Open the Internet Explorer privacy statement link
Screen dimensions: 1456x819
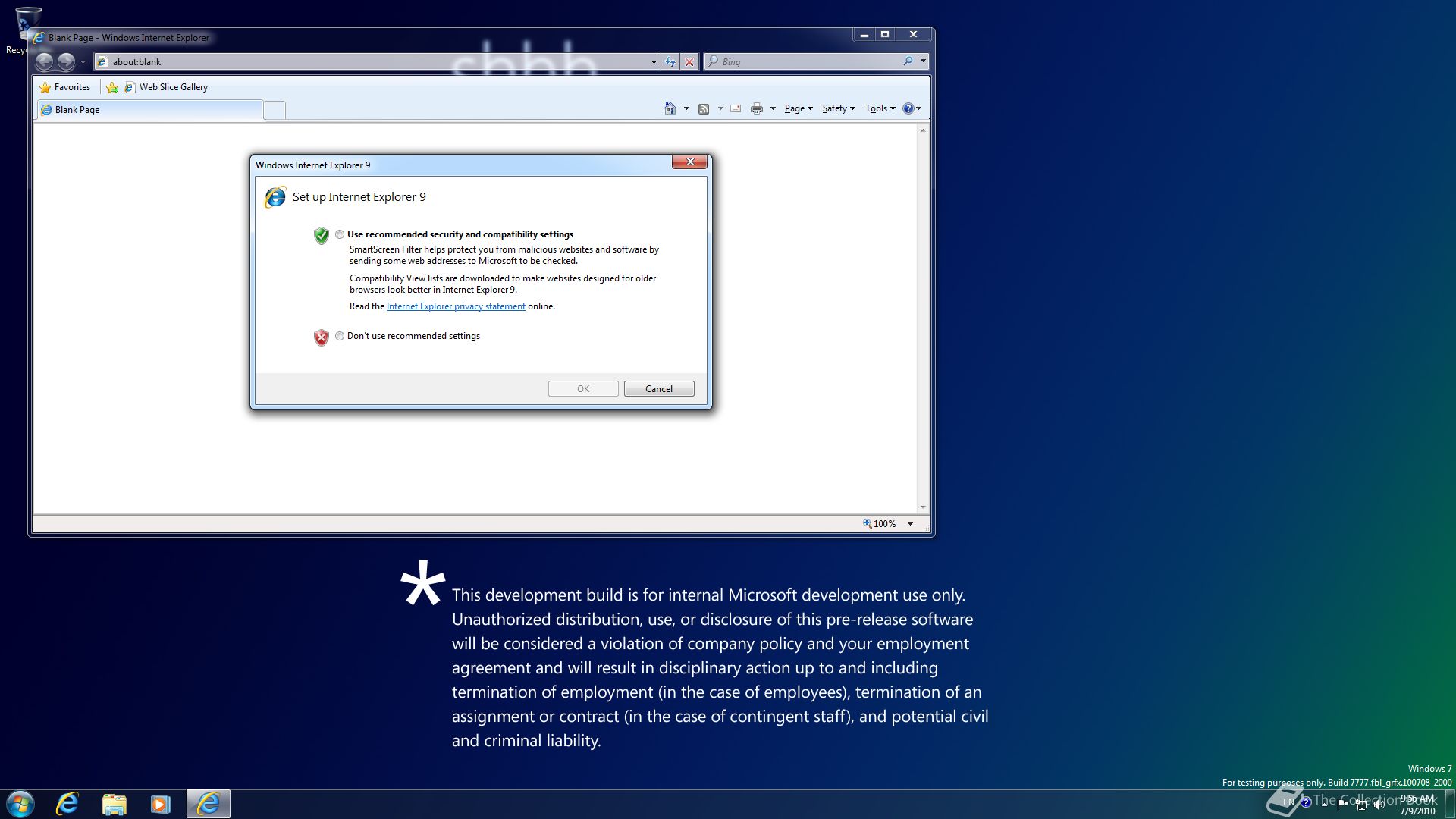tap(456, 306)
